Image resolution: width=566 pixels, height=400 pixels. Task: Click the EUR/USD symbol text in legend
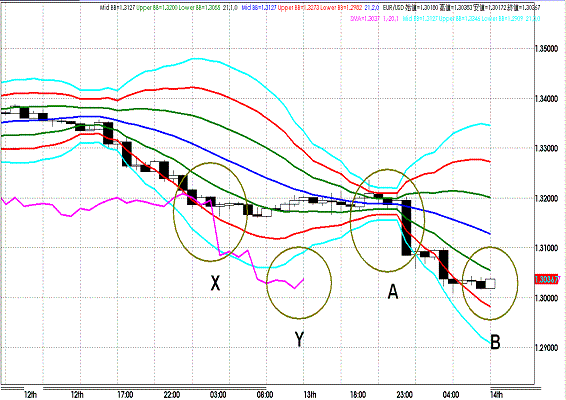[x=393, y=7]
